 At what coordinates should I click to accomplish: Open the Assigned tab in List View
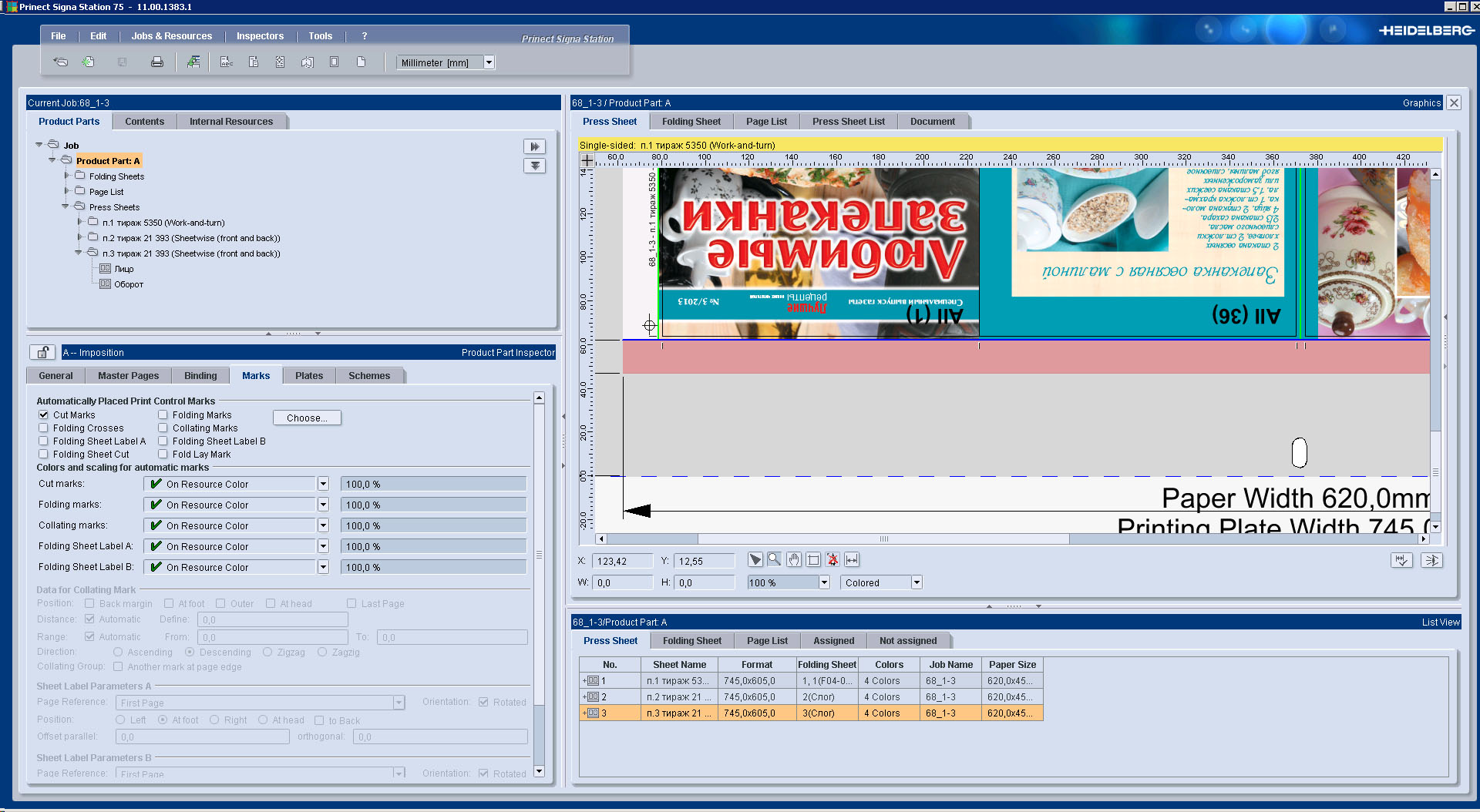pyautogui.click(x=833, y=641)
